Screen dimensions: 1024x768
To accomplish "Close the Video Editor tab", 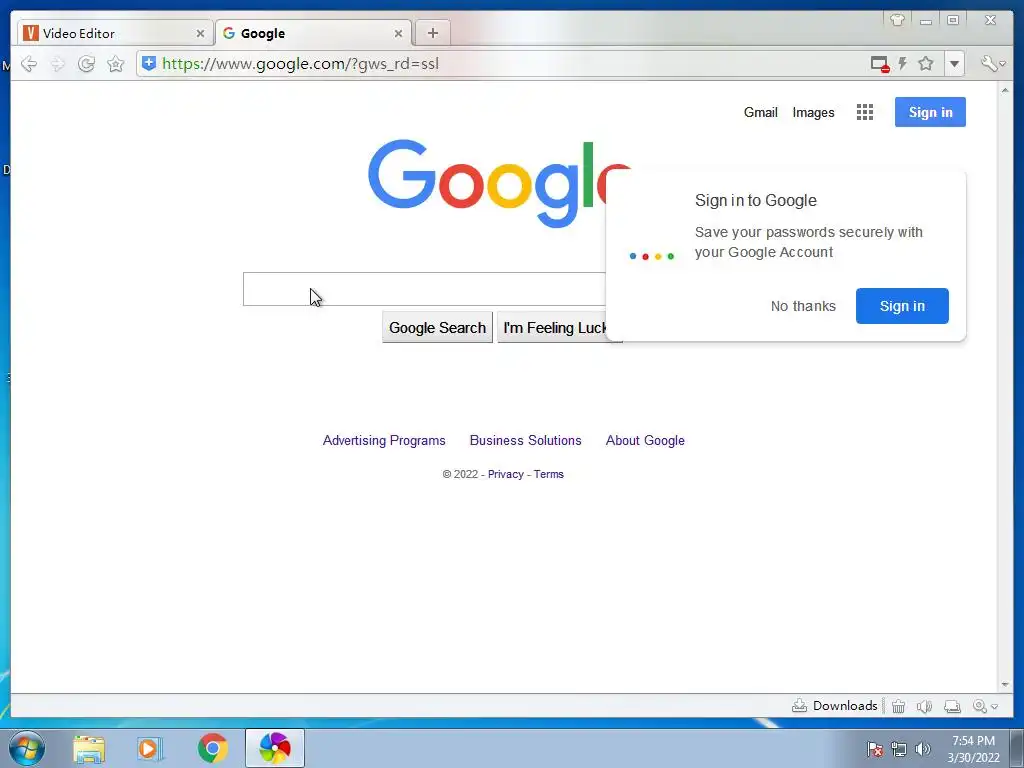I will (x=200, y=33).
